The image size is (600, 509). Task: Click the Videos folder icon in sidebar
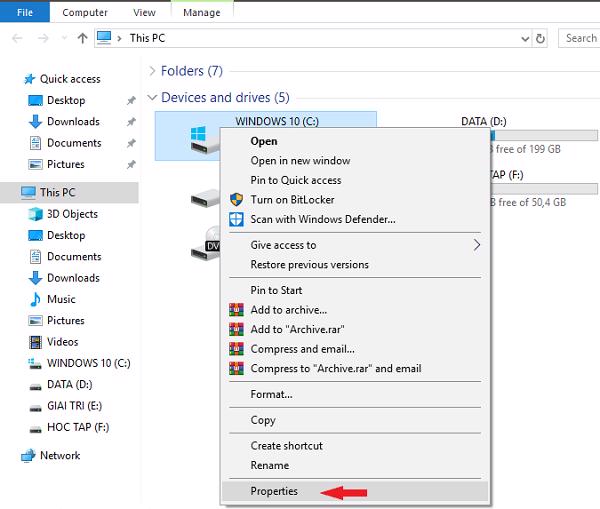pyautogui.click(x=36, y=342)
